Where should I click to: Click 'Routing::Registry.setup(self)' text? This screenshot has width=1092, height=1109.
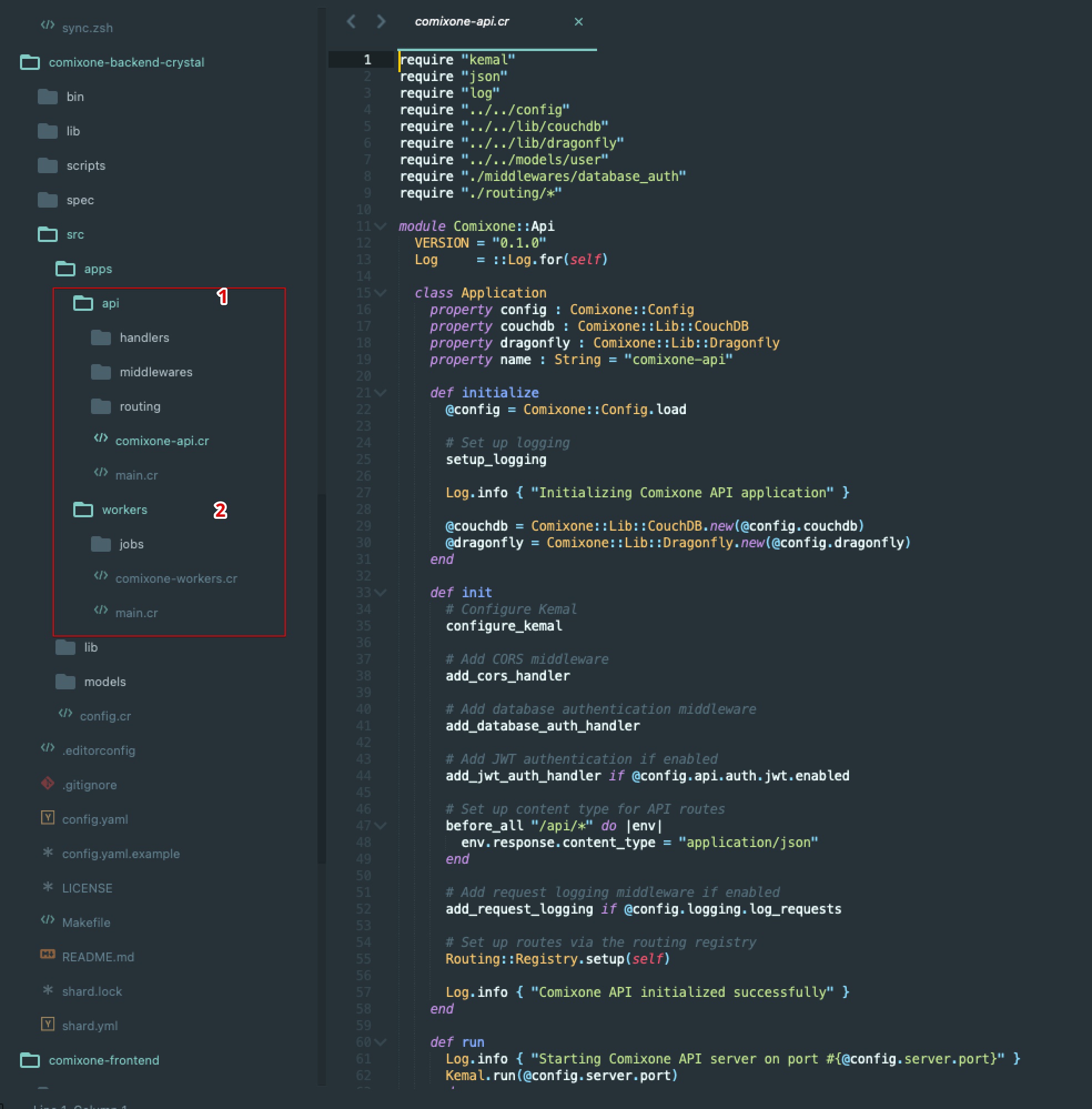coord(558,959)
